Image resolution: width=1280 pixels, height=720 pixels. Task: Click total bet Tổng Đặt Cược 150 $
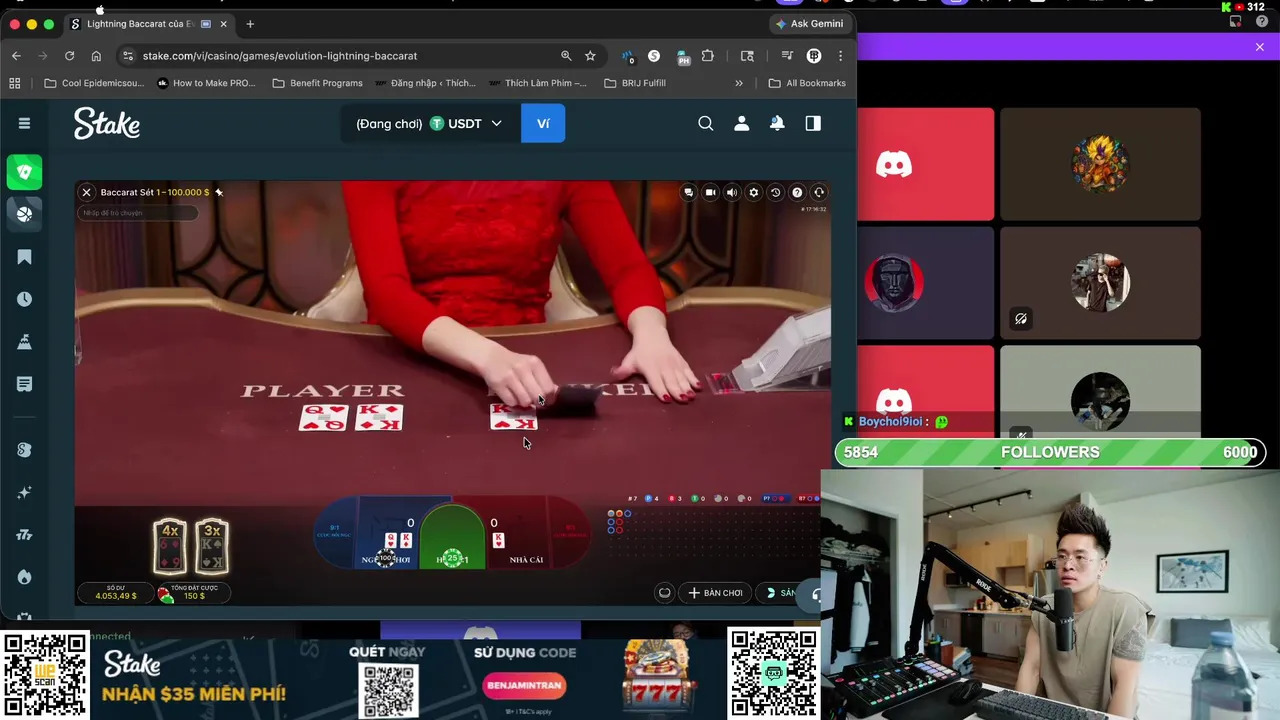pos(194,593)
